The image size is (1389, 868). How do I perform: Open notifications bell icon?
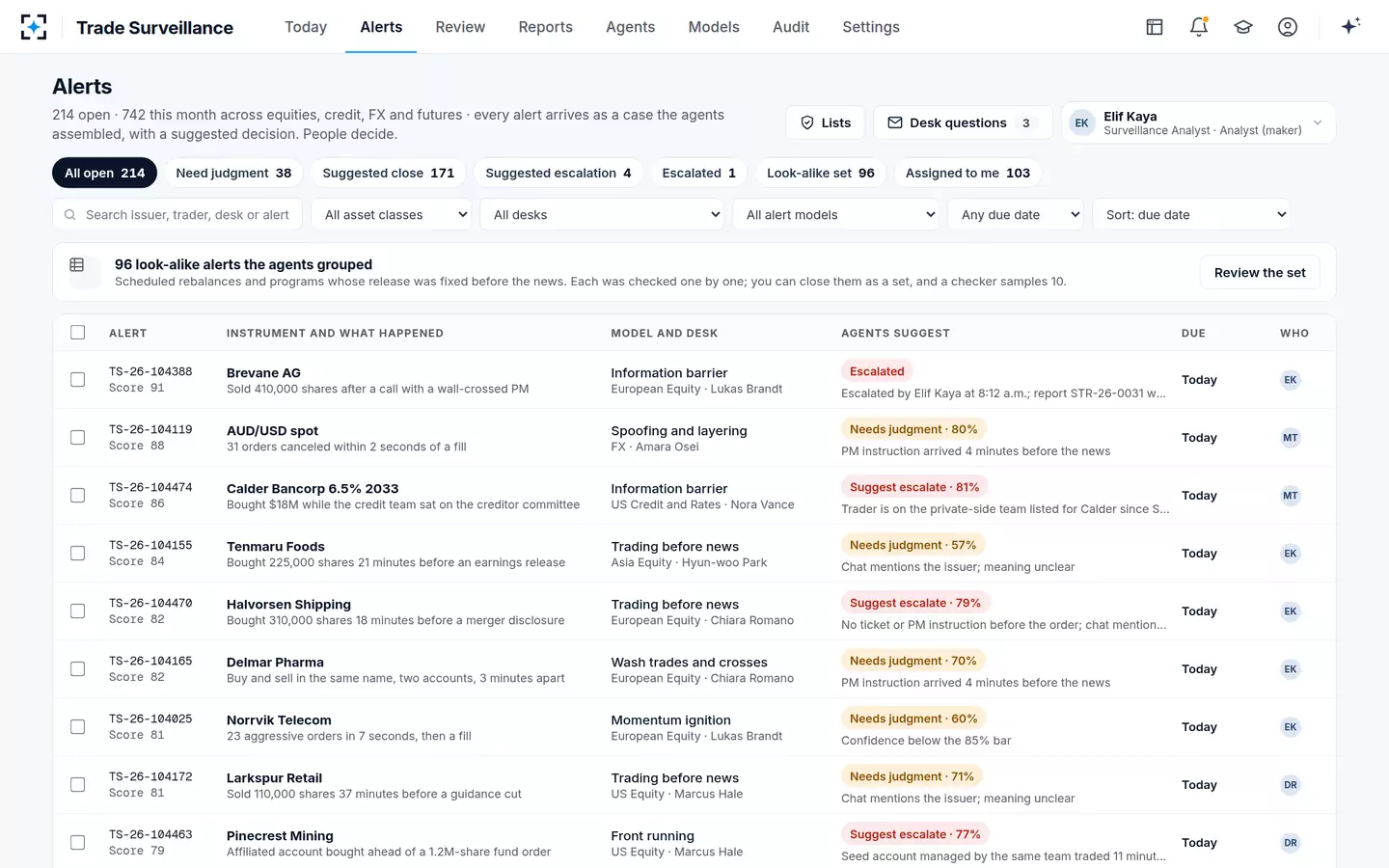coord(1199,27)
